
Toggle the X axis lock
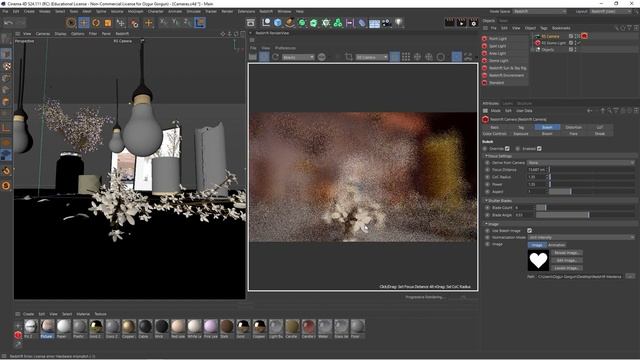coord(163,22)
